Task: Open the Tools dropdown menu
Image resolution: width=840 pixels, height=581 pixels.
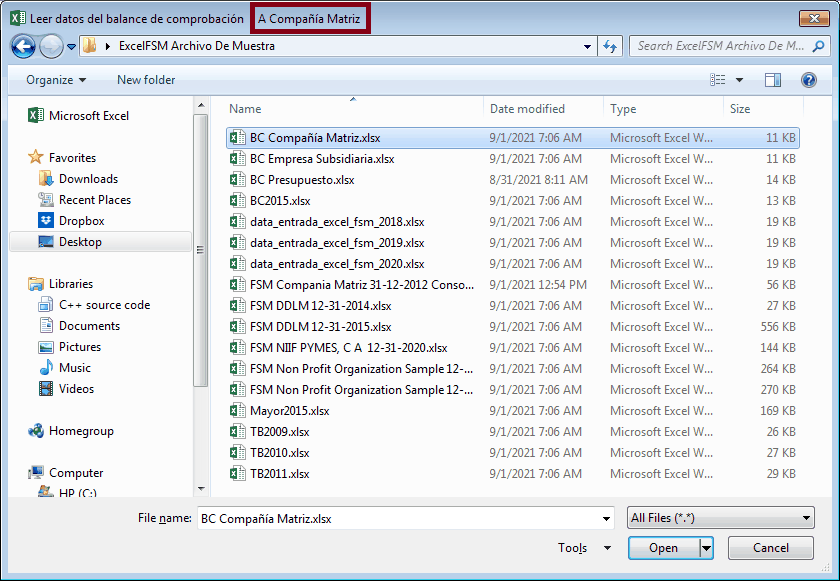Action: pos(584,548)
